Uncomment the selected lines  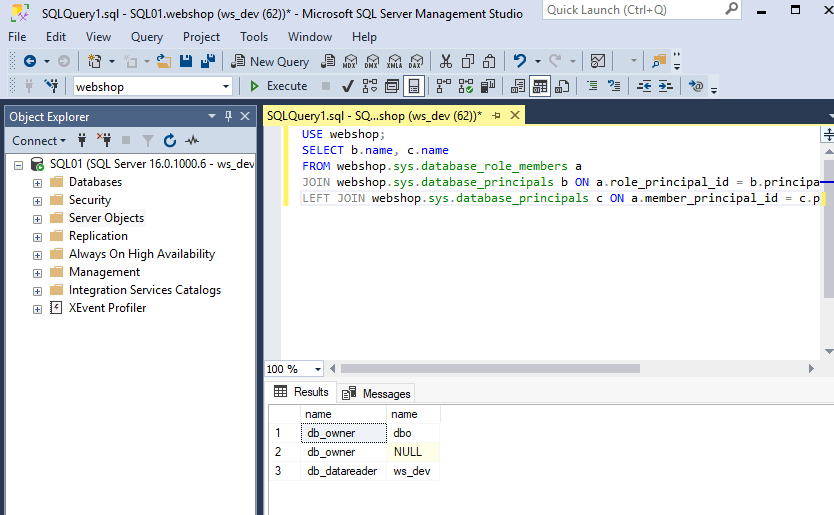[x=614, y=86]
